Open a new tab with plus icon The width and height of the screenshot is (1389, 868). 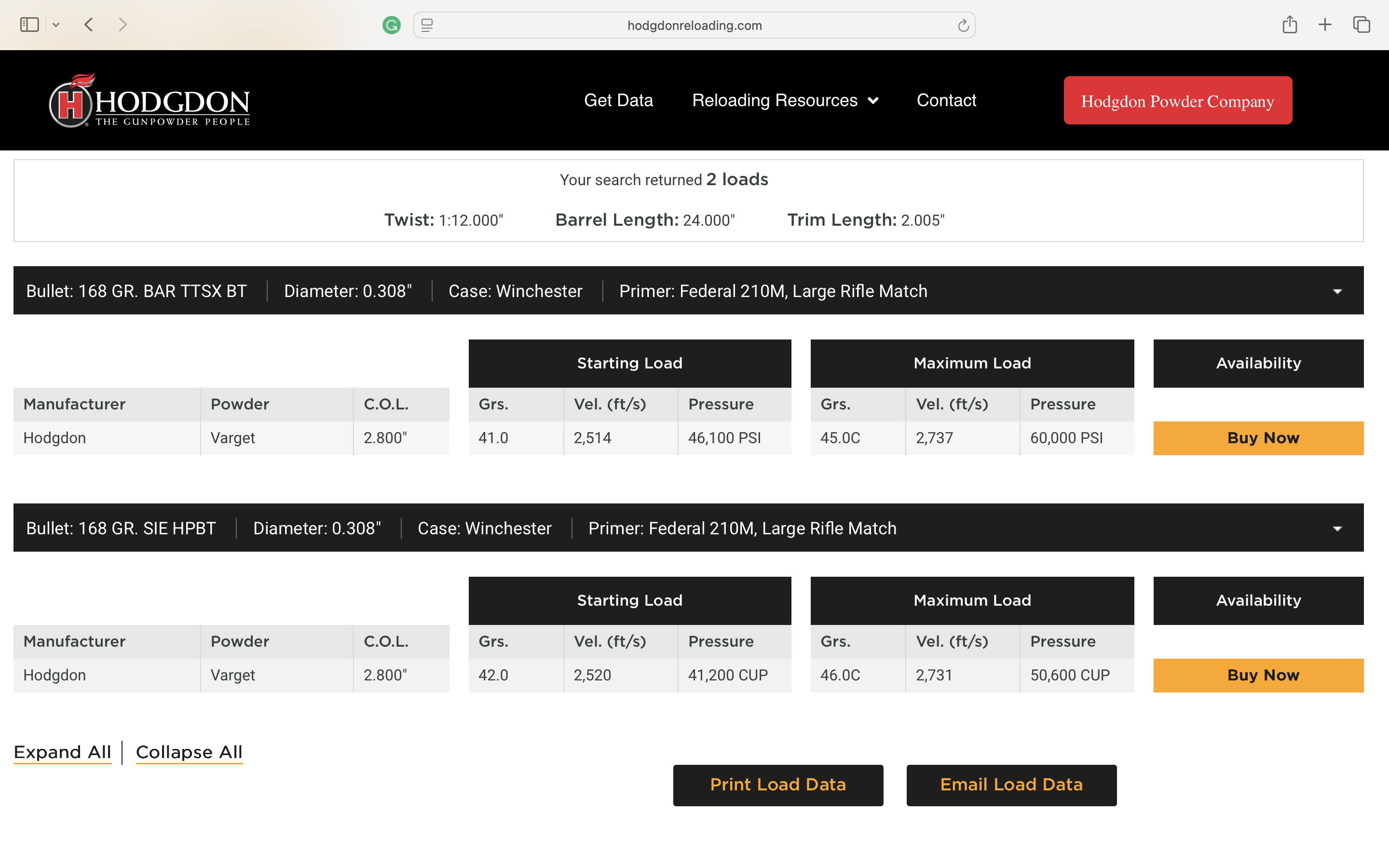[1325, 25]
